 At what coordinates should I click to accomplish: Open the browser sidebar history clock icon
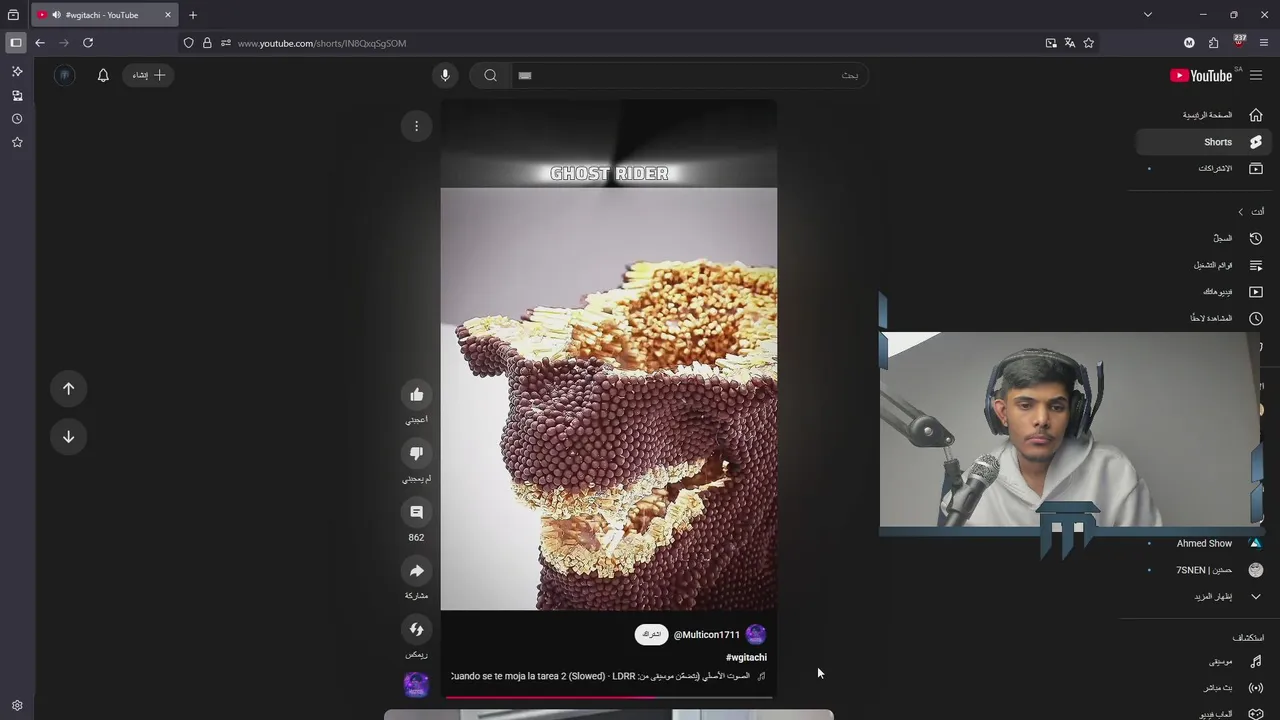tap(17, 119)
